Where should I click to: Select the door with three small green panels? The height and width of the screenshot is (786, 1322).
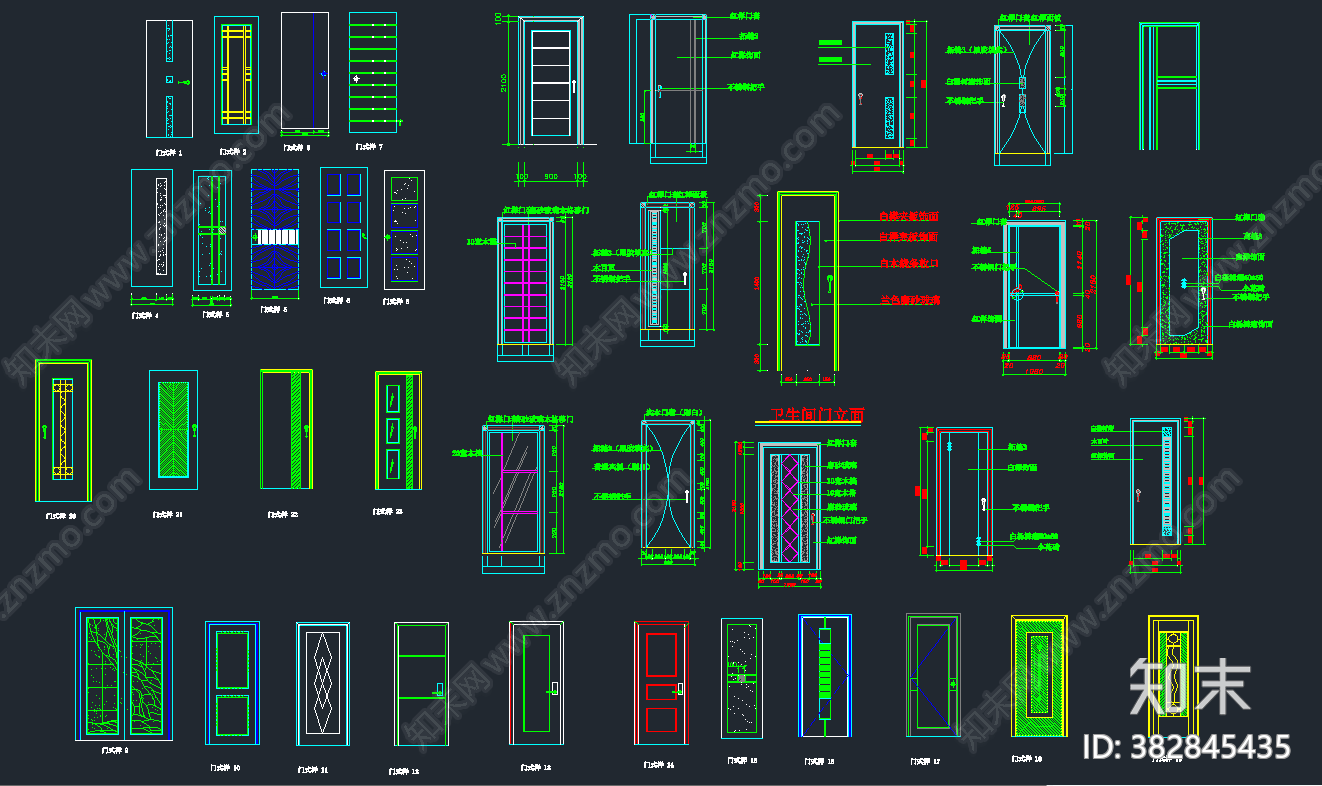(399, 431)
